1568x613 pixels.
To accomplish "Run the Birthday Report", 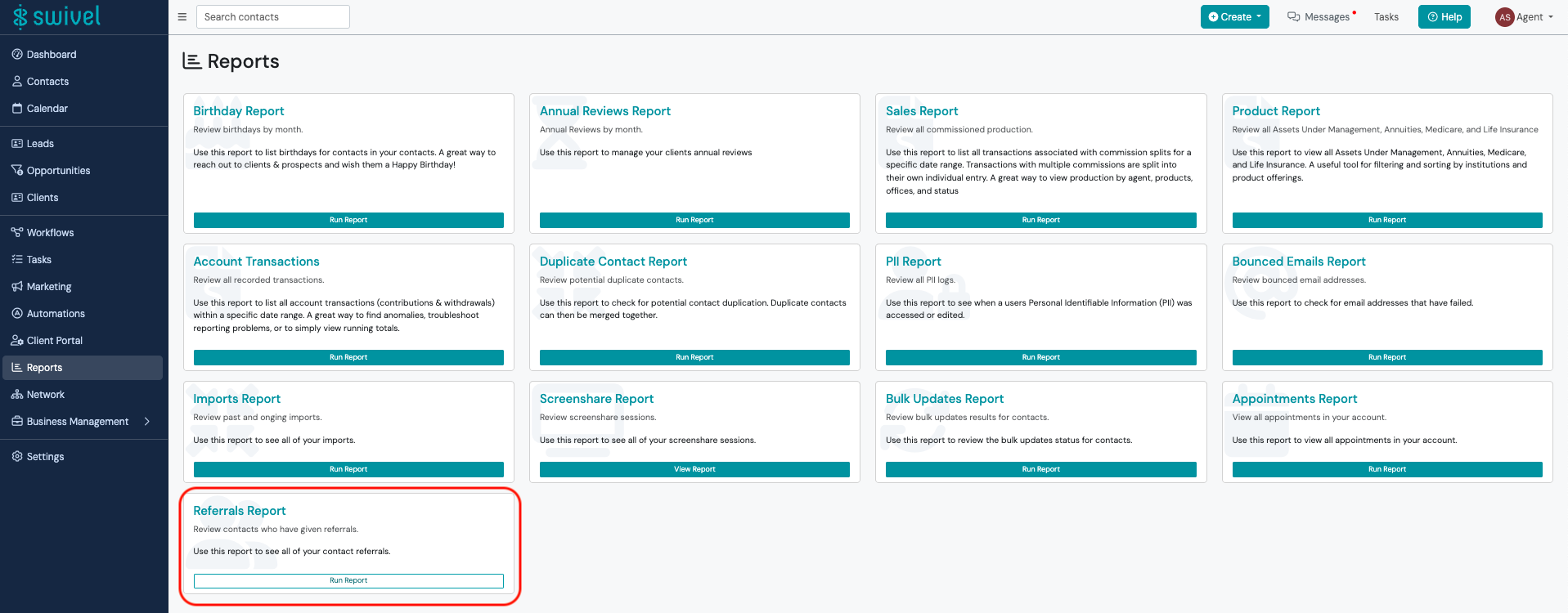I will click(x=348, y=221).
